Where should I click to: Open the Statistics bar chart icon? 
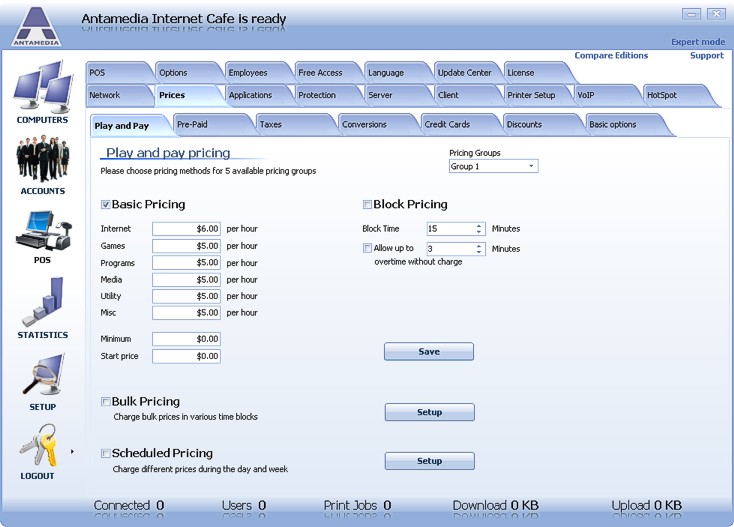(x=43, y=302)
